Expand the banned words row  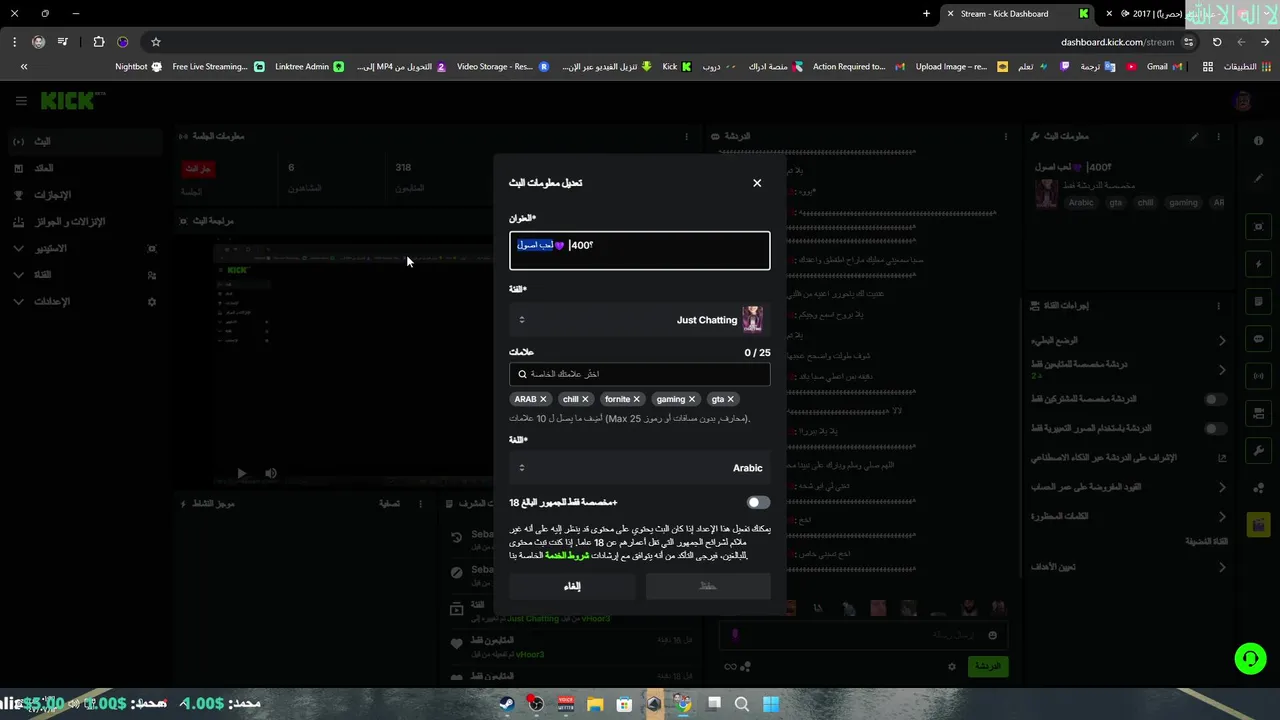[1129, 516]
